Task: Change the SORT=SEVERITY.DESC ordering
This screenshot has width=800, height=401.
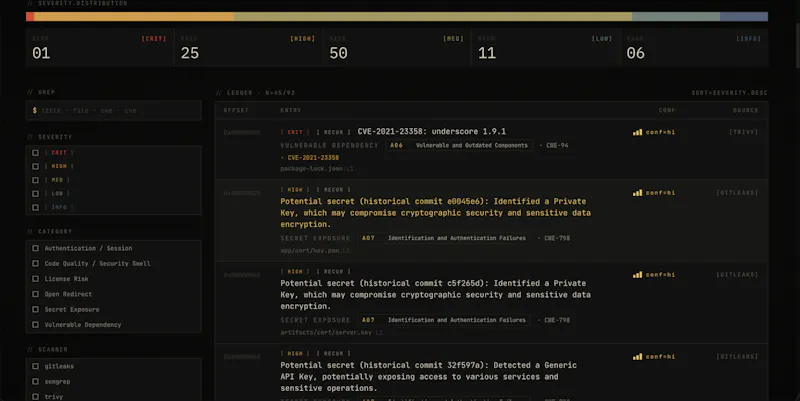Action: [729, 93]
